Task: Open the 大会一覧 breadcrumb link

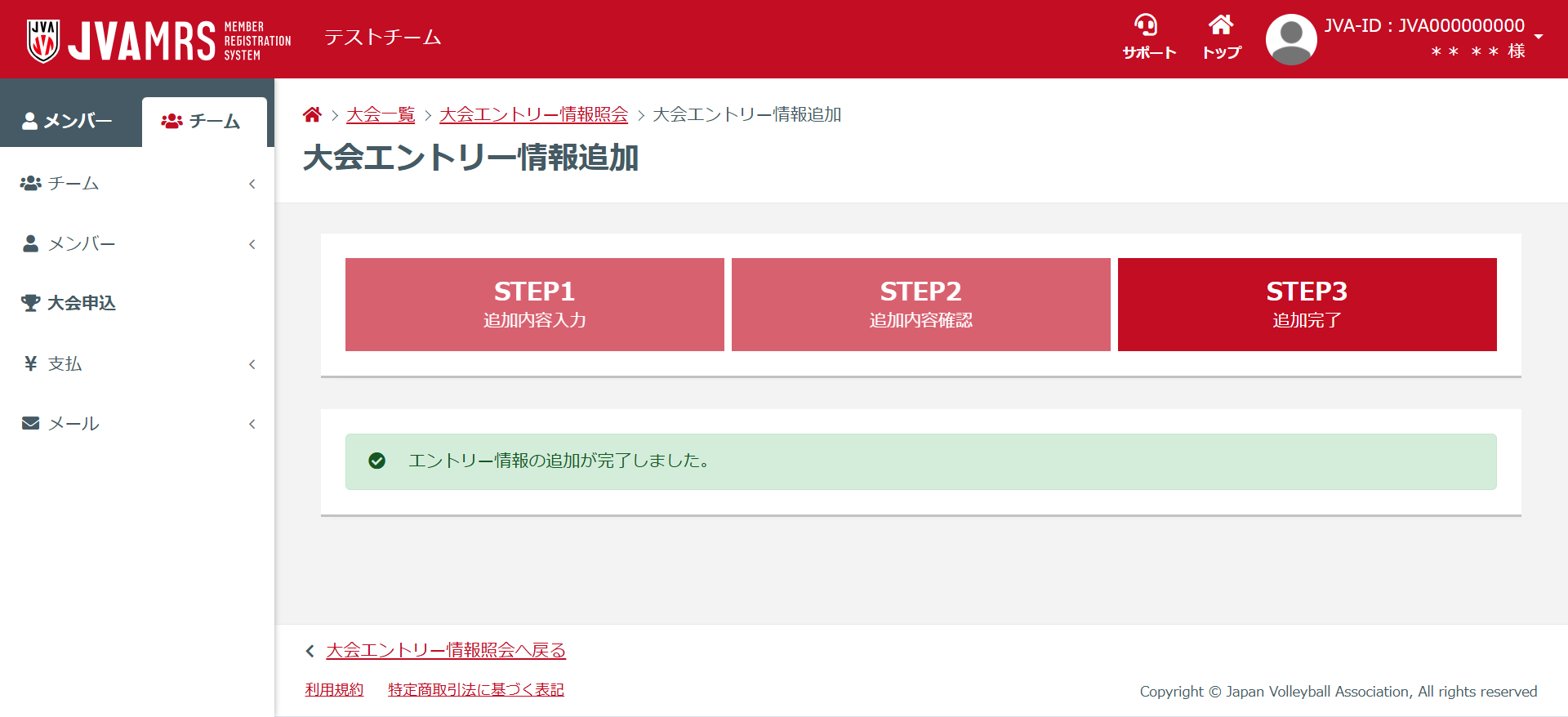Action: 381,115
